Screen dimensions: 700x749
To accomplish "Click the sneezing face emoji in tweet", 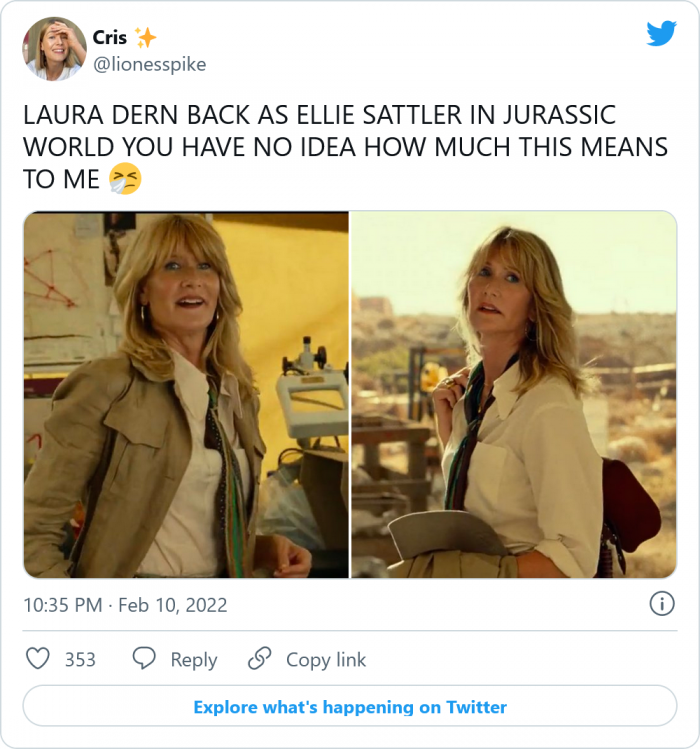I will point(126,179).
